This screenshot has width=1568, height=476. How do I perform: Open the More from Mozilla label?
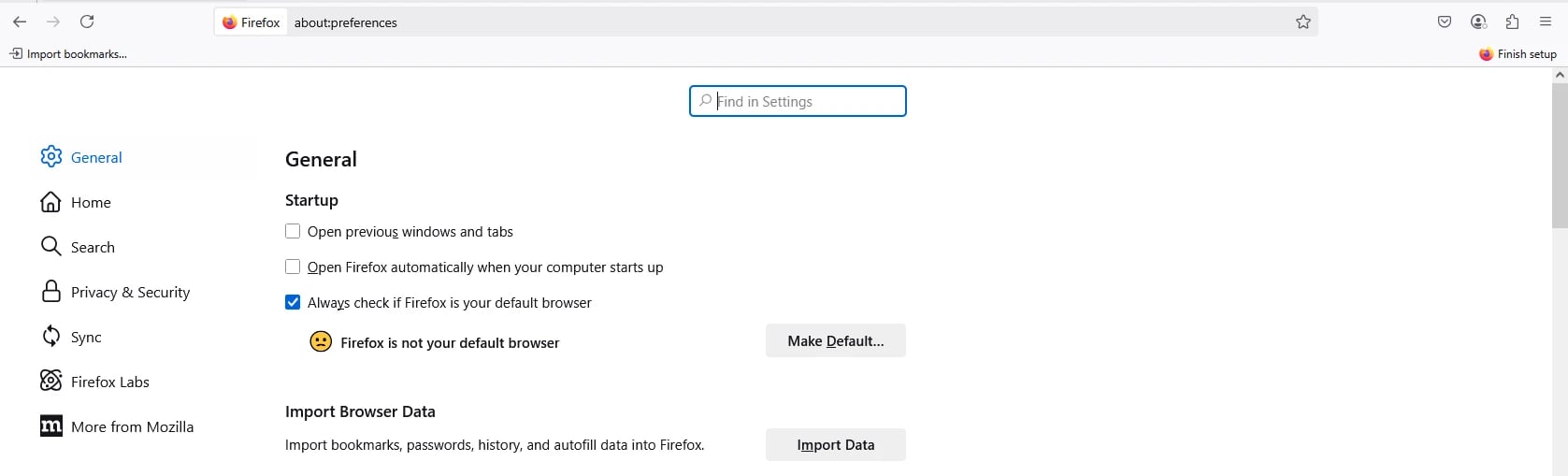coord(132,426)
